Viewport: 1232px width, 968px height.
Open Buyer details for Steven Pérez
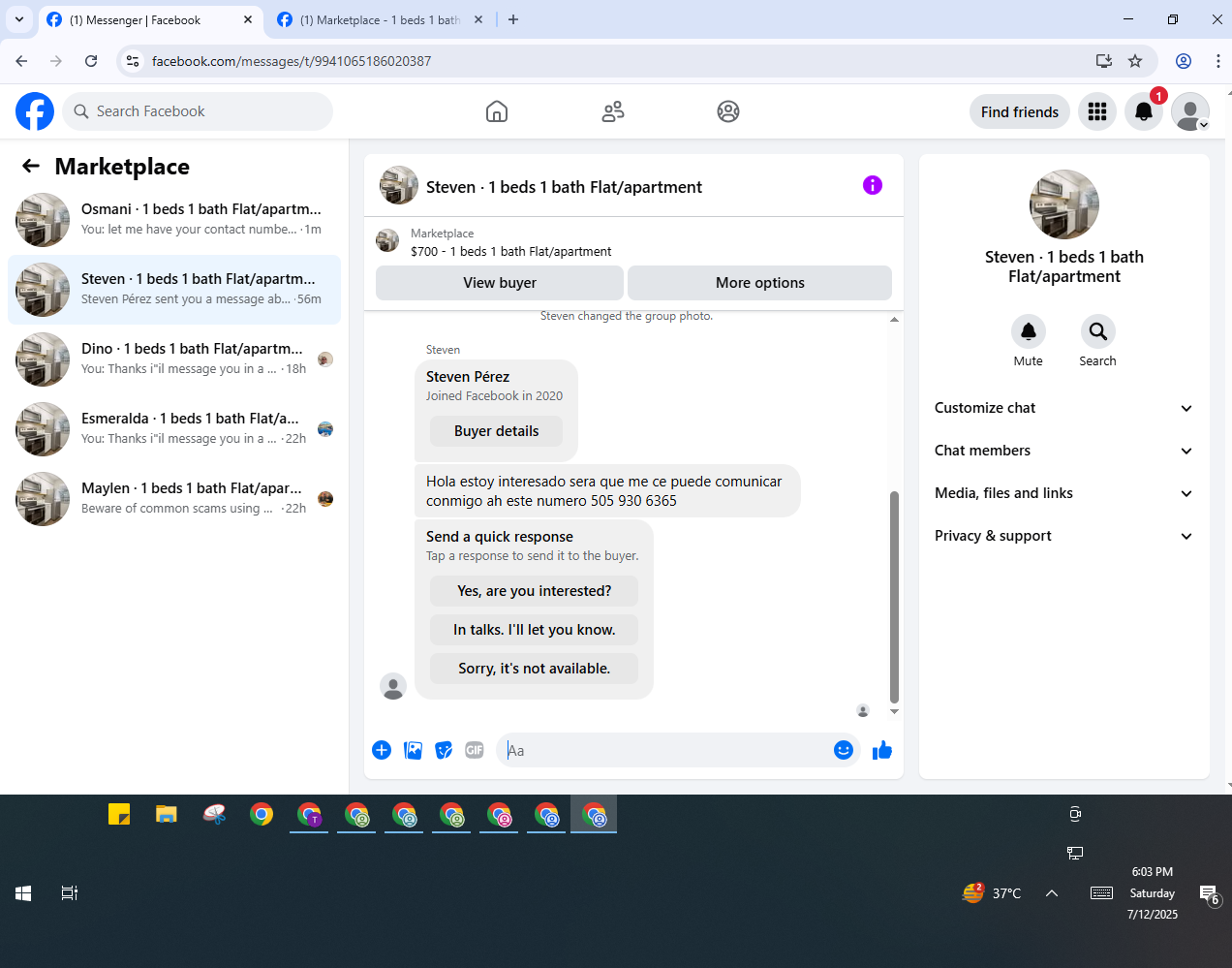497,431
